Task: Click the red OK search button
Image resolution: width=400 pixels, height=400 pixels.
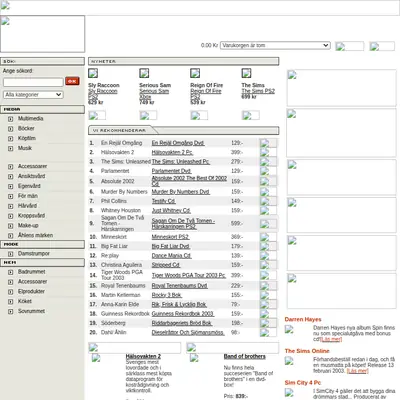Action: click(x=72, y=81)
